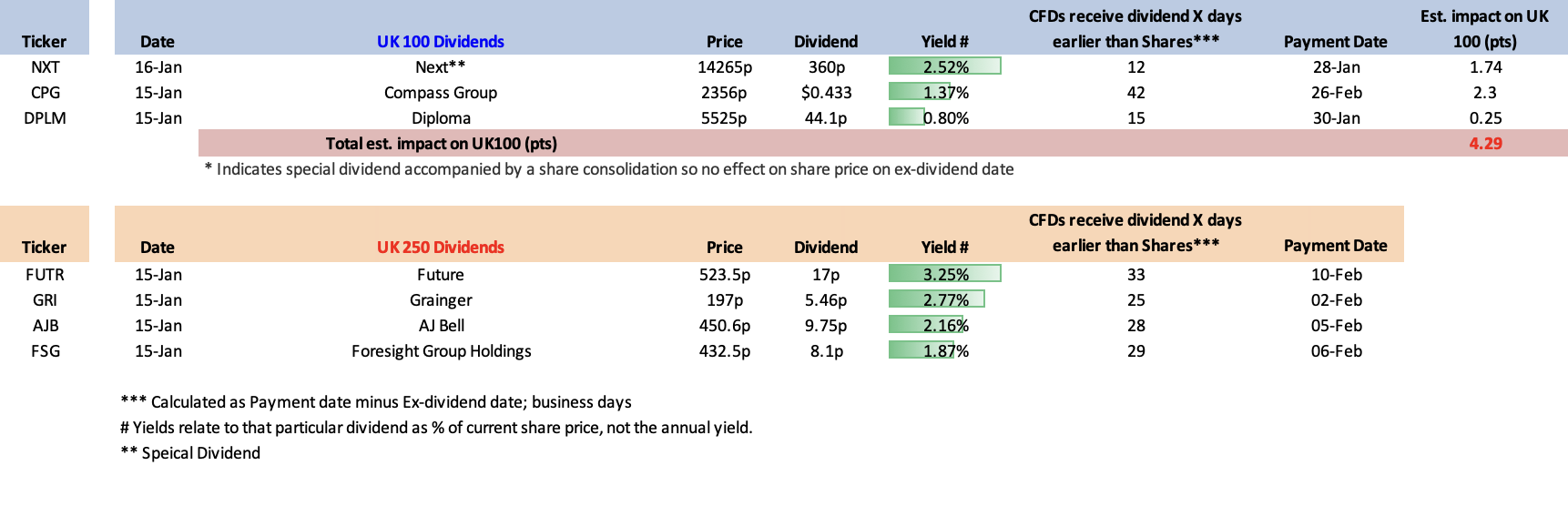Click the Future 3.25% yield bar

[x=944, y=275]
